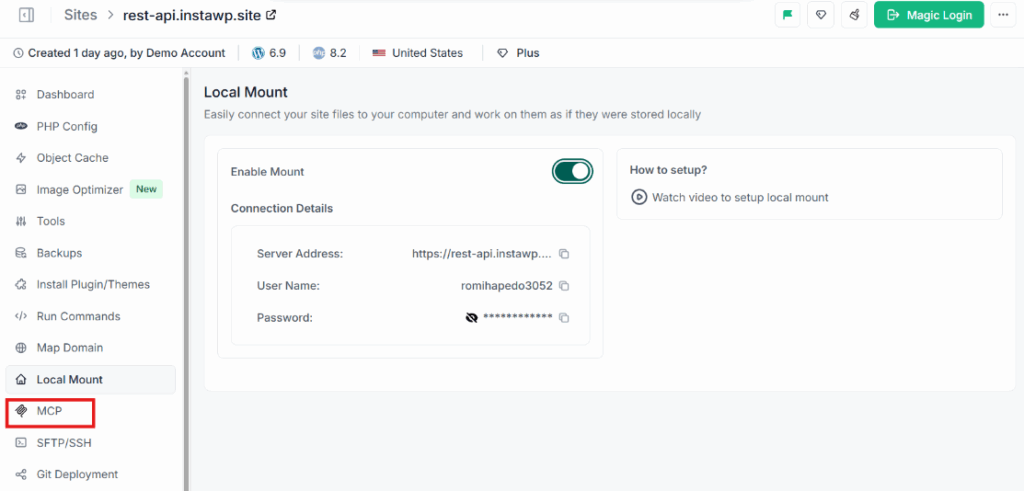The width and height of the screenshot is (1024, 491).
Task: Collapse the sidebar with panel icon
Action: 27,15
